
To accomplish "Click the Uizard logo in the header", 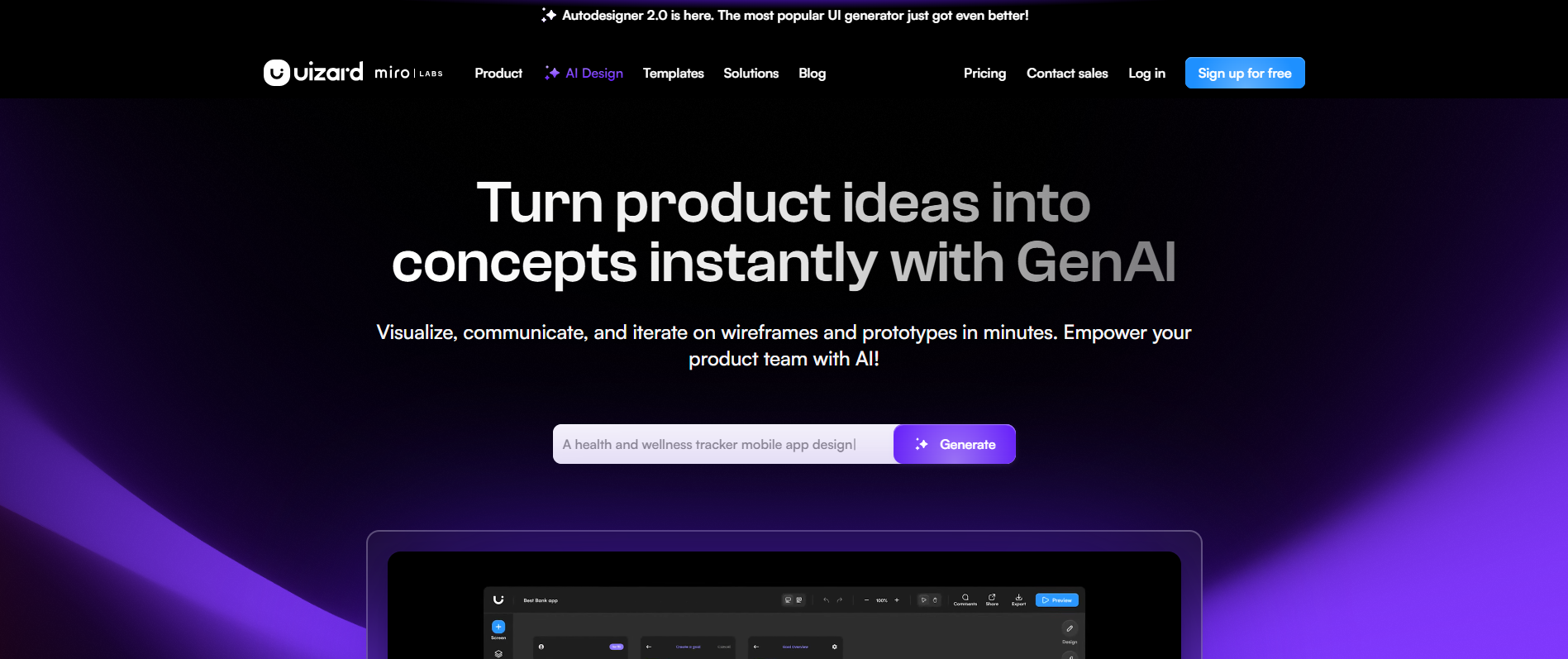I will click(x=313, y=73).
